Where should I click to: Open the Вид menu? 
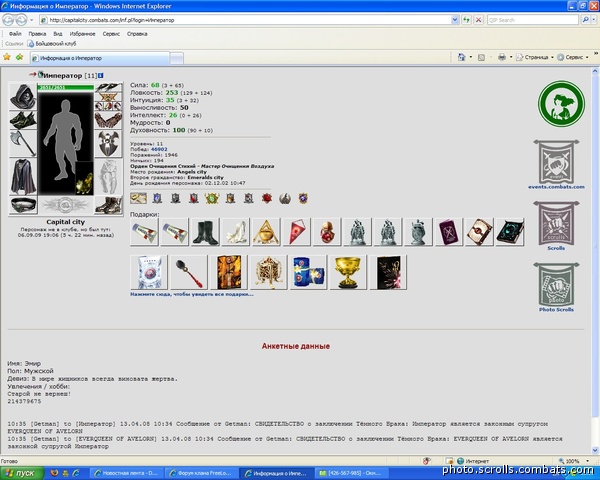coord(57,34)
